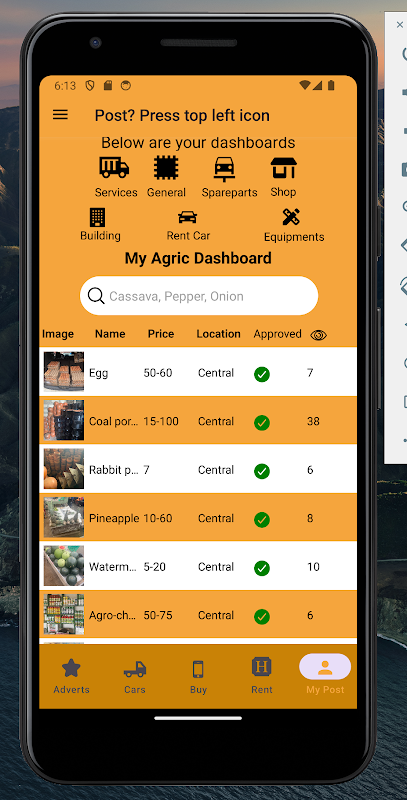This screenshot has width=407, height=800.
Task: Open the Rent tab
Action: click(x=262, y=676)
